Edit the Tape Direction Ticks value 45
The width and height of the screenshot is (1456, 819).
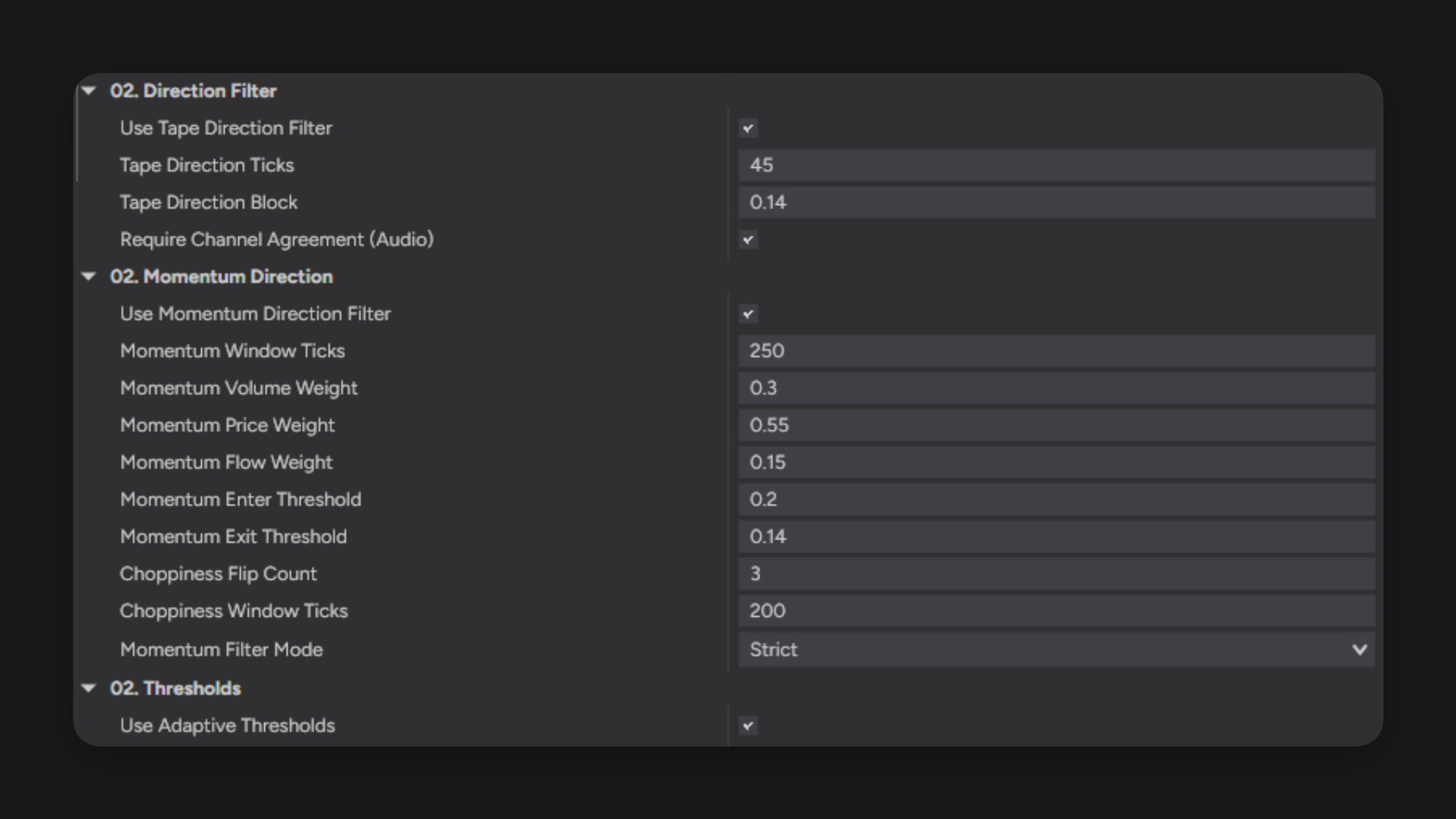[1057, 165]
